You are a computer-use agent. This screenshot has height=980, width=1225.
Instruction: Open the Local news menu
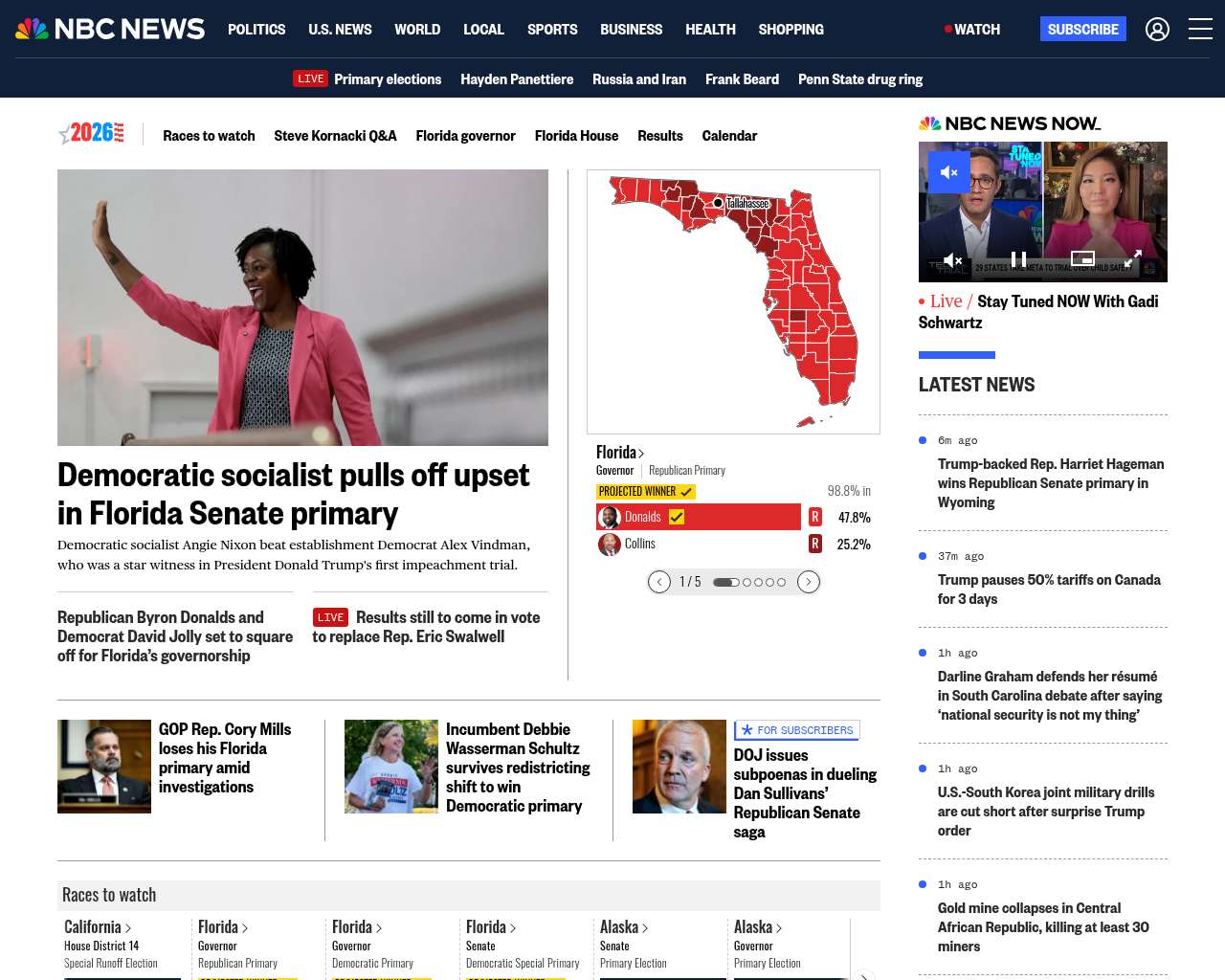[x=483, y=30]
